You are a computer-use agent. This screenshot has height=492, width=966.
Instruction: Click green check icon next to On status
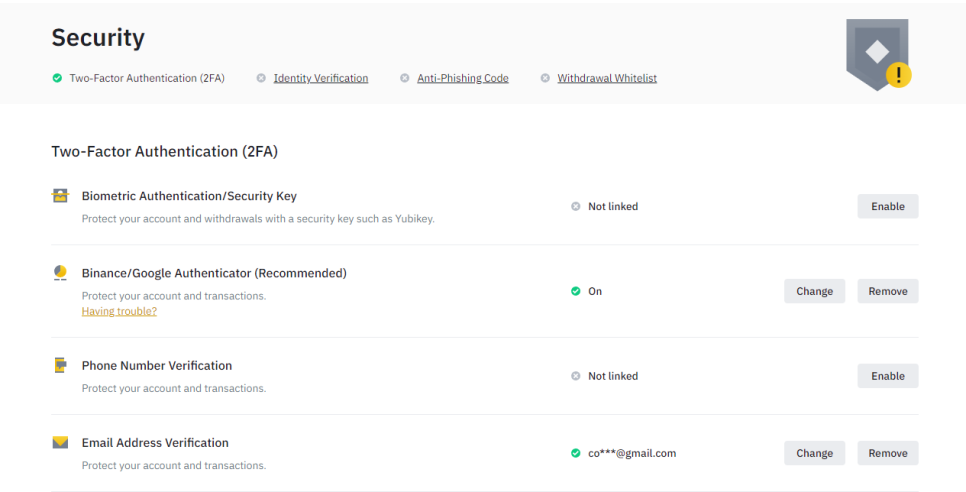tap(575, 291)
